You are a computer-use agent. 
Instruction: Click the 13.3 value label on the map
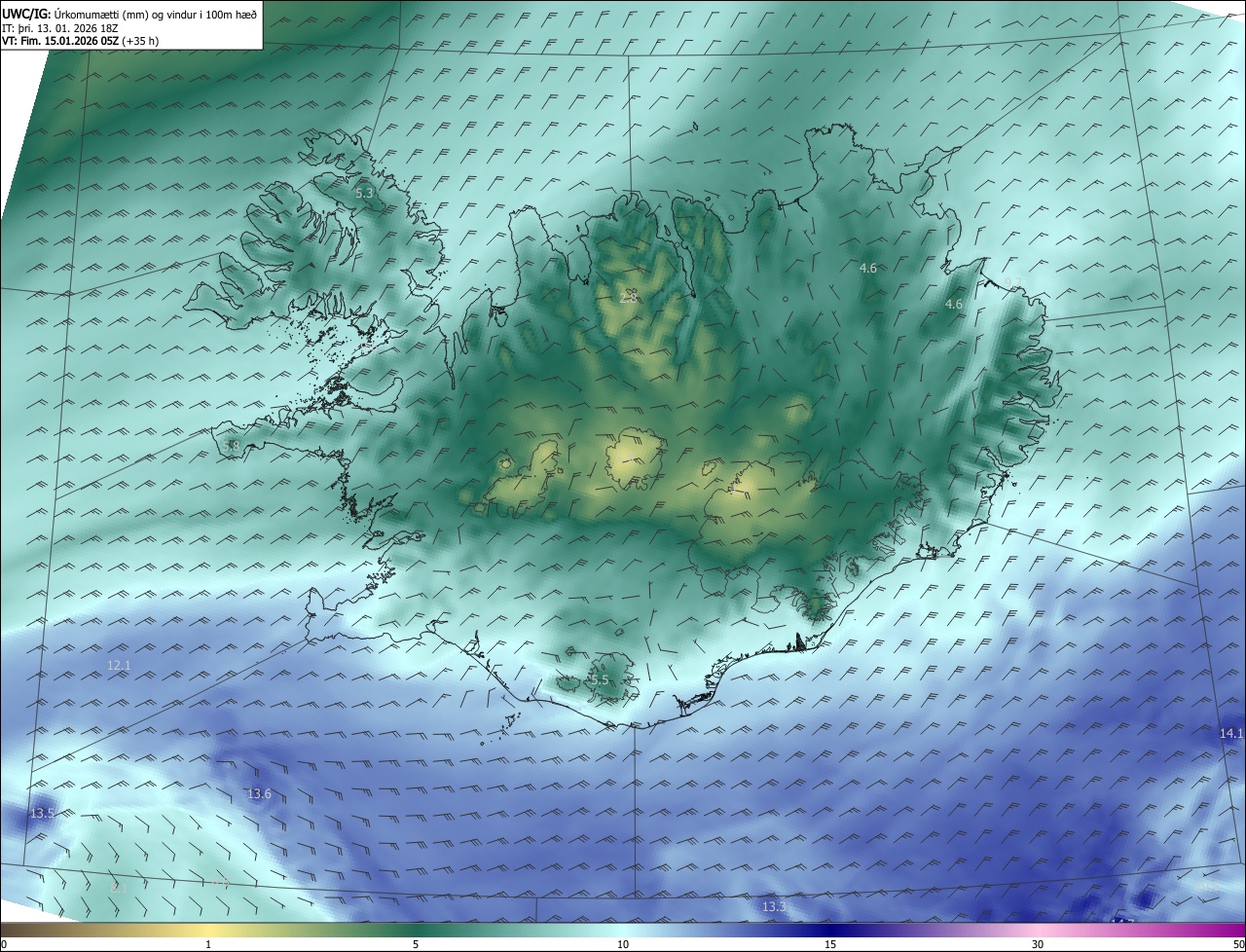[774, 907]
